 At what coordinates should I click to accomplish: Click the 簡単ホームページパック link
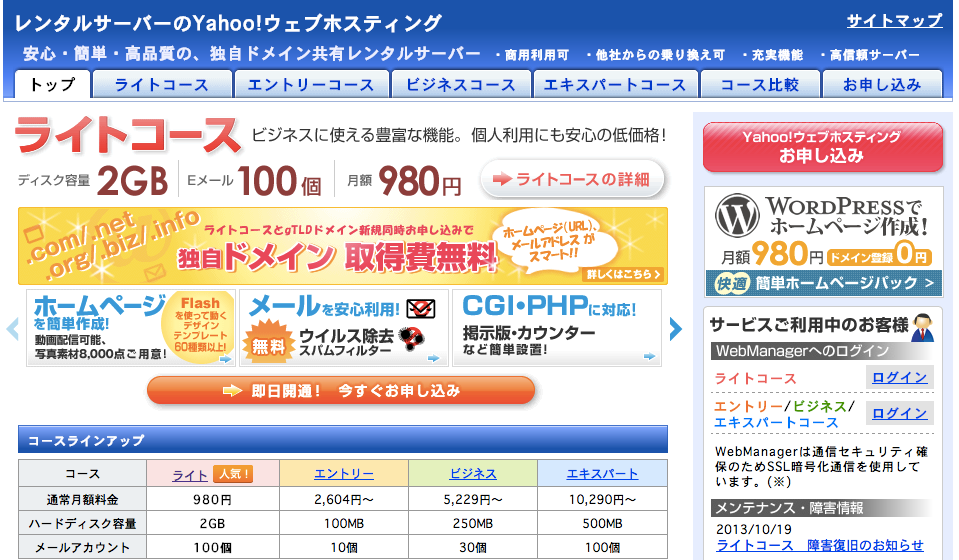coord(823,283)
